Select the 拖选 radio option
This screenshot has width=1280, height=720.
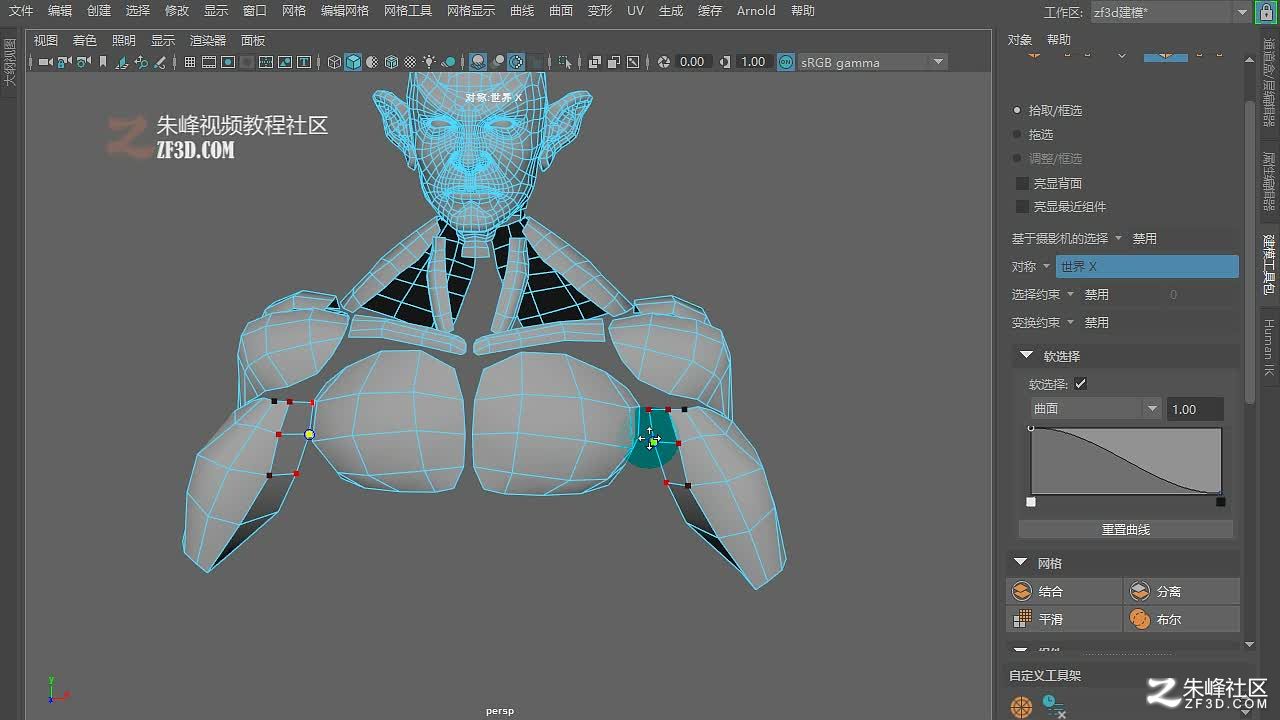(x=1018, y=134)
